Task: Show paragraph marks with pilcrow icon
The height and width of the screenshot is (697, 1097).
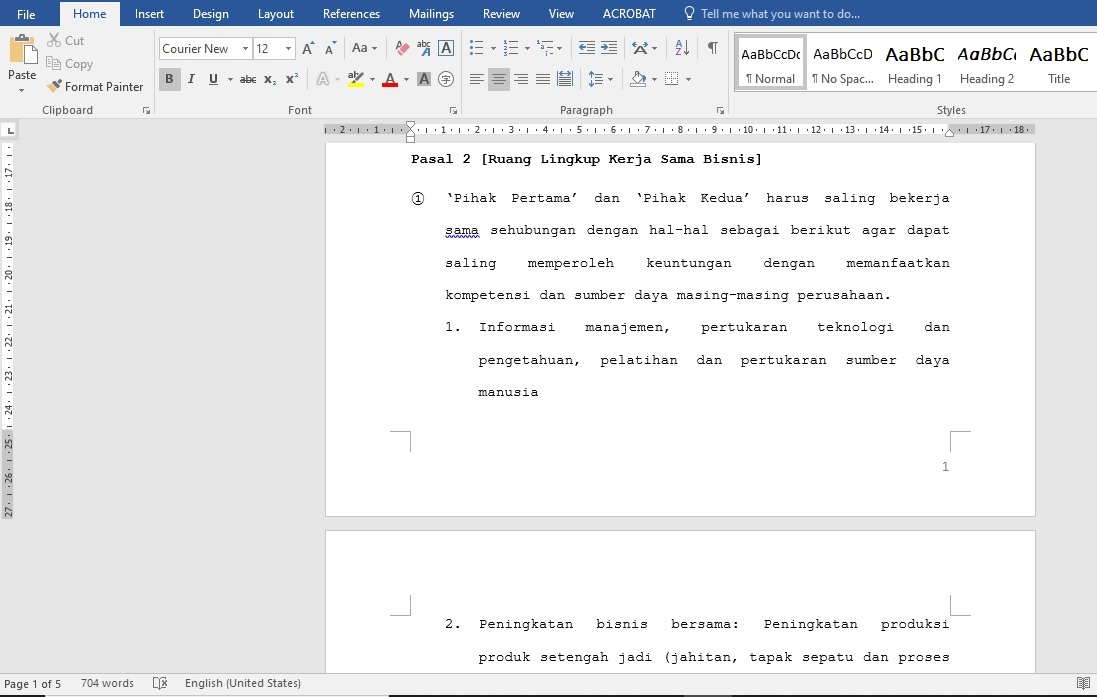Action: [x=712, y=48]
